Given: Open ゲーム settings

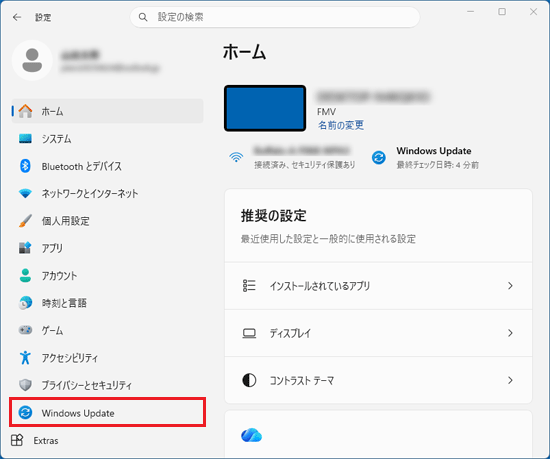Looking at the screenshot, I should (107, 330).
